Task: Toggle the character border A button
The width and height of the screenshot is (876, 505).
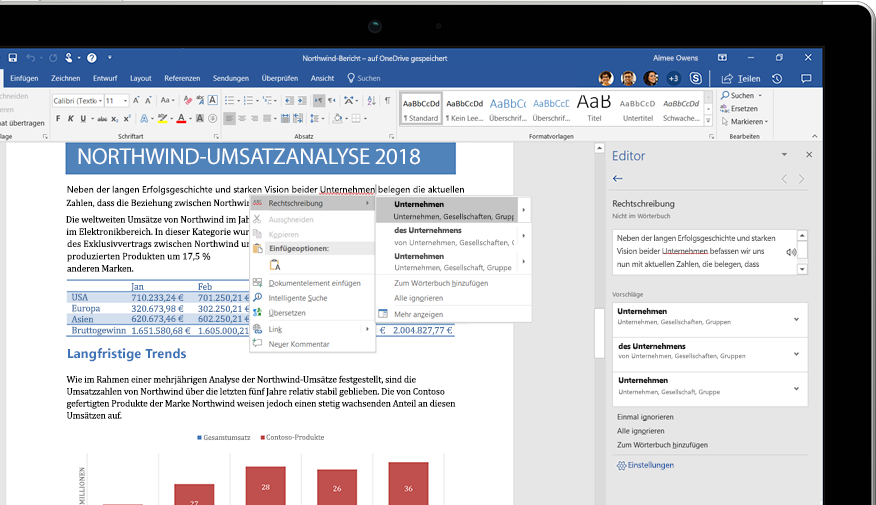Action: [x=213, y=101]
